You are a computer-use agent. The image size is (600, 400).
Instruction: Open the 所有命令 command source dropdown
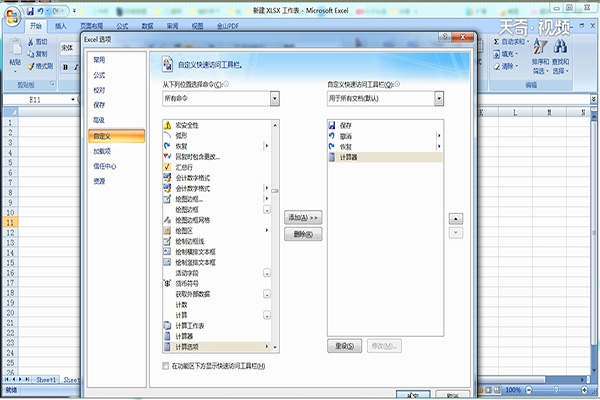(x=274, y=99)
